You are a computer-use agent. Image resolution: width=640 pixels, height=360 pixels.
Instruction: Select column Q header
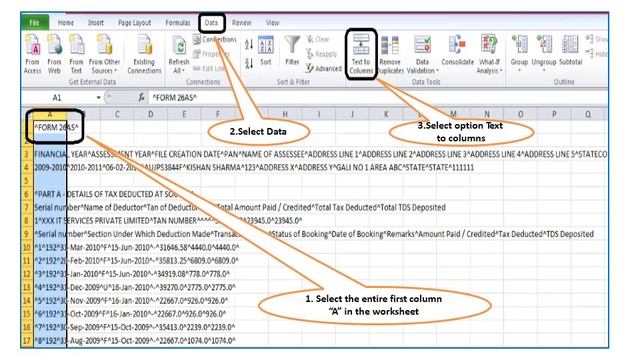click(588, 114)
